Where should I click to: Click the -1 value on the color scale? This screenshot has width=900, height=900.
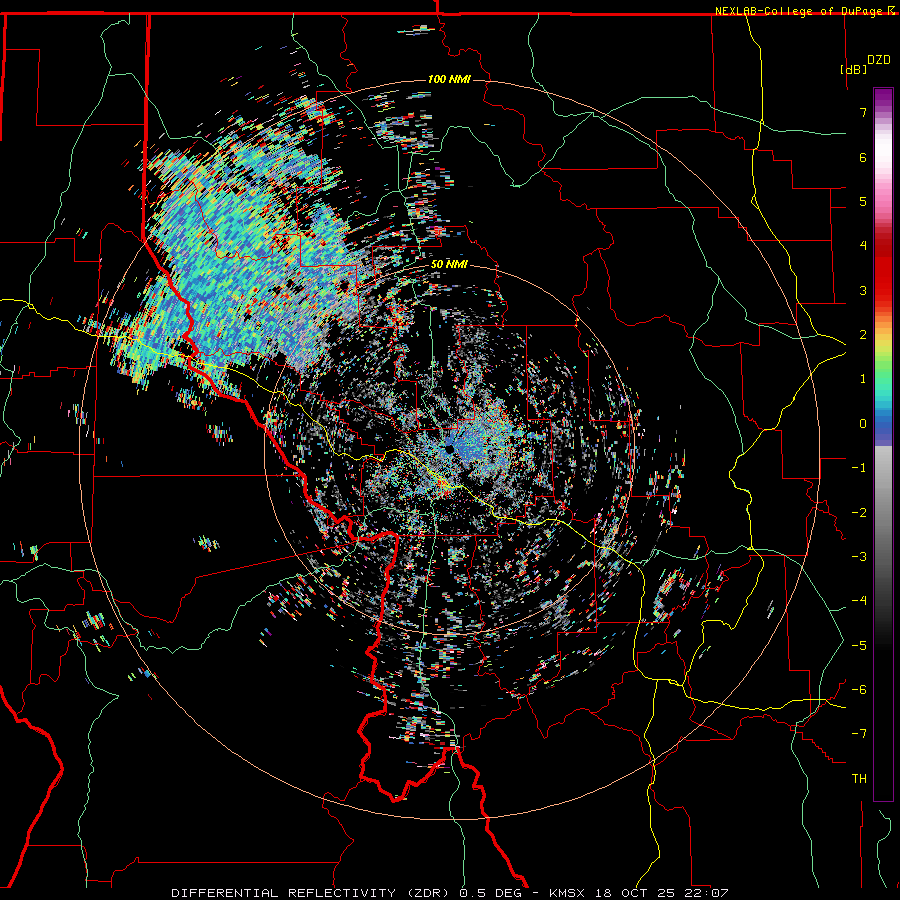tap(859, 468)
